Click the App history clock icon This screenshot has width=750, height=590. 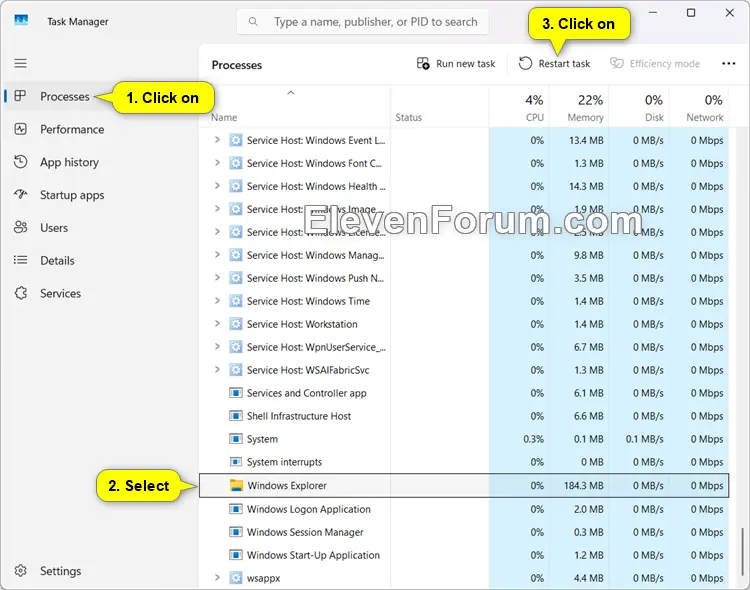click(21, 162)
